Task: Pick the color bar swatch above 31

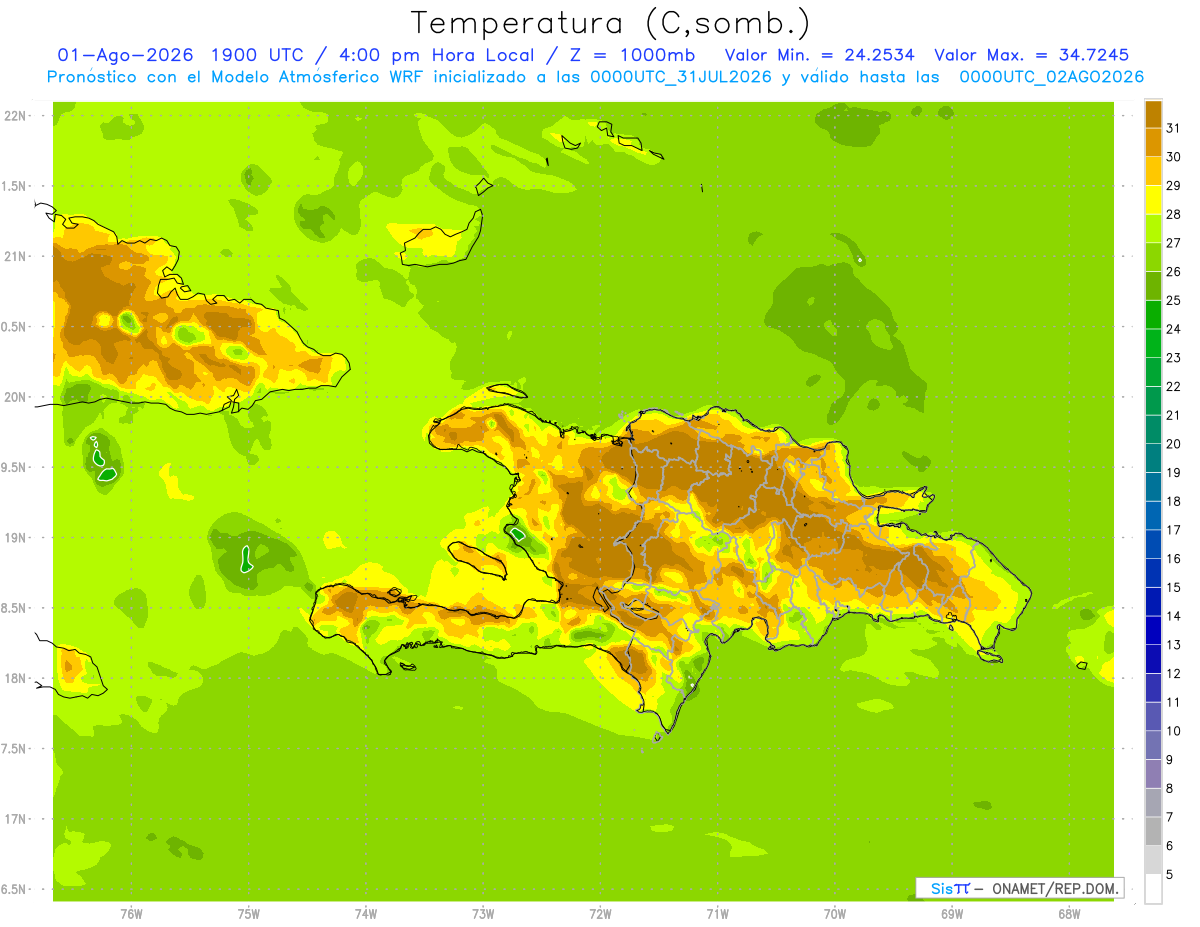Action: tap(1153, 113)
